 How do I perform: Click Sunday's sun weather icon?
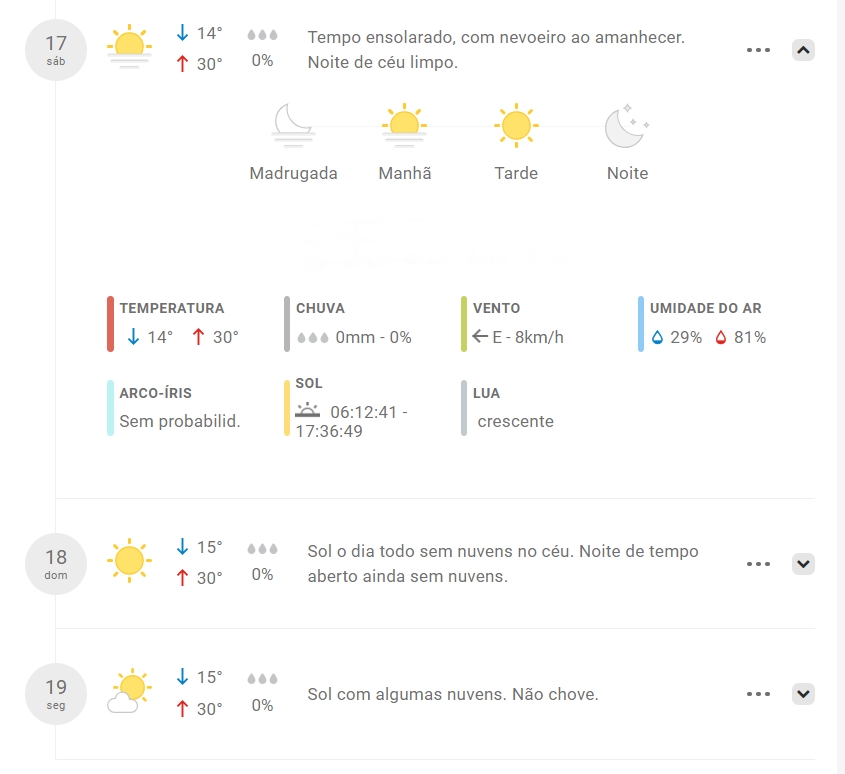[129, 560]
